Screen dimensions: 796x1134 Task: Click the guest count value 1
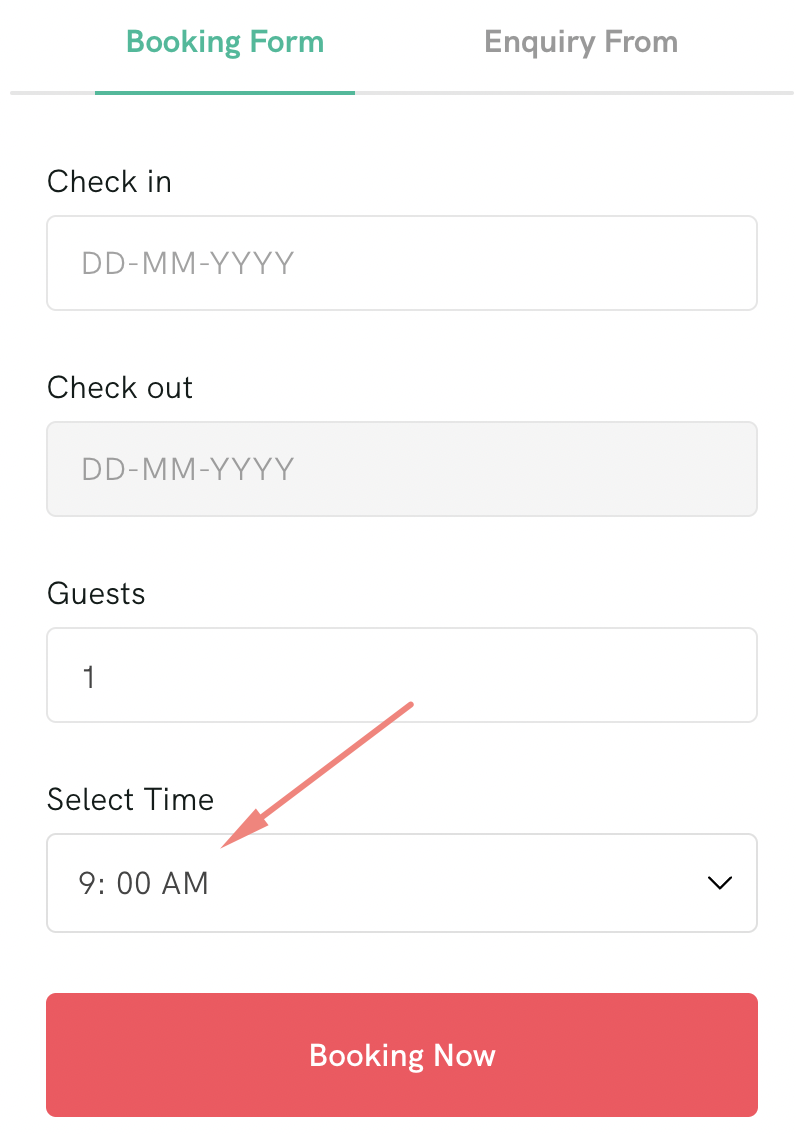pos(89,678)
